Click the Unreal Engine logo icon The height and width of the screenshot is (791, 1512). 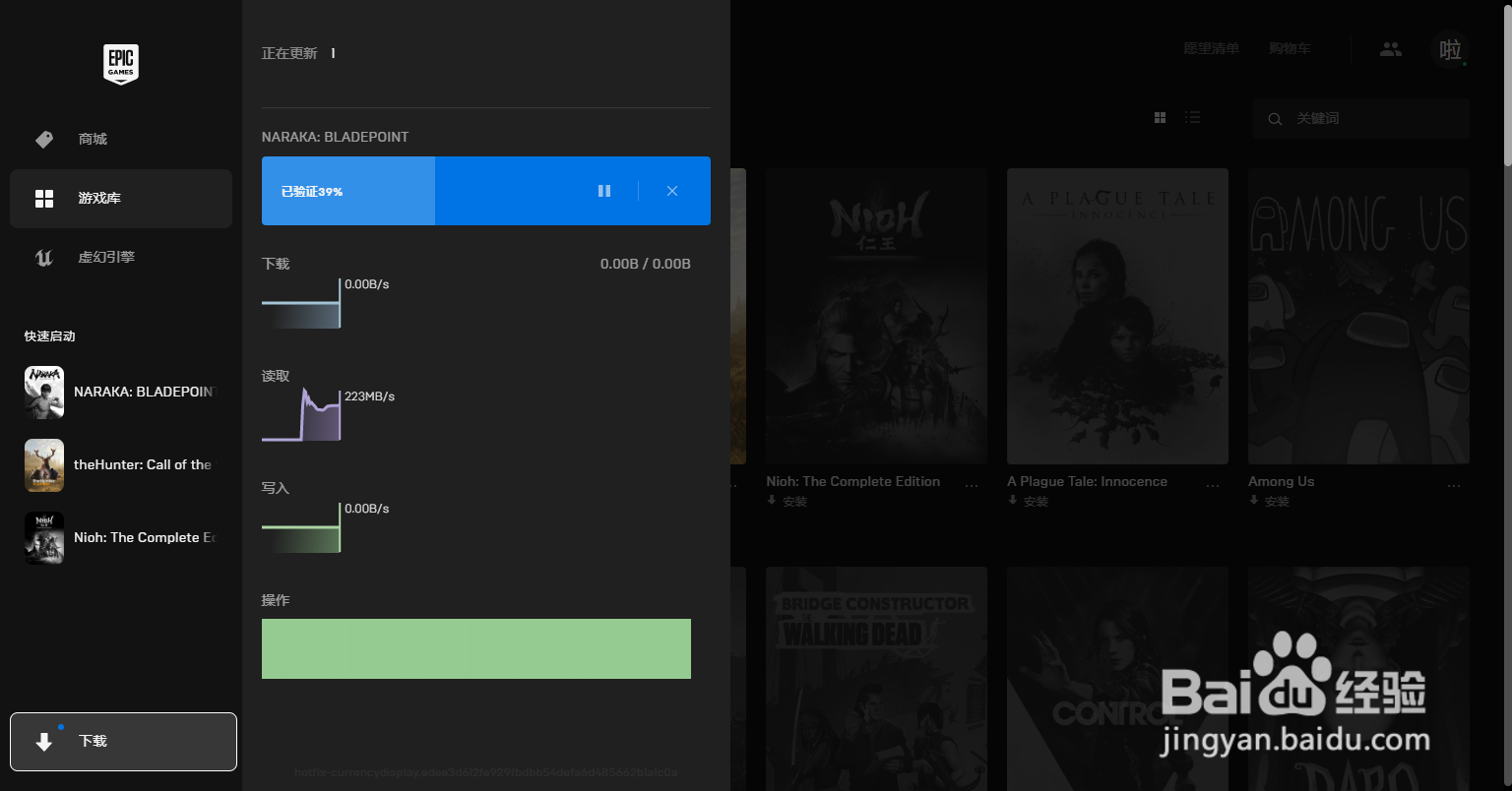(44, 258)
